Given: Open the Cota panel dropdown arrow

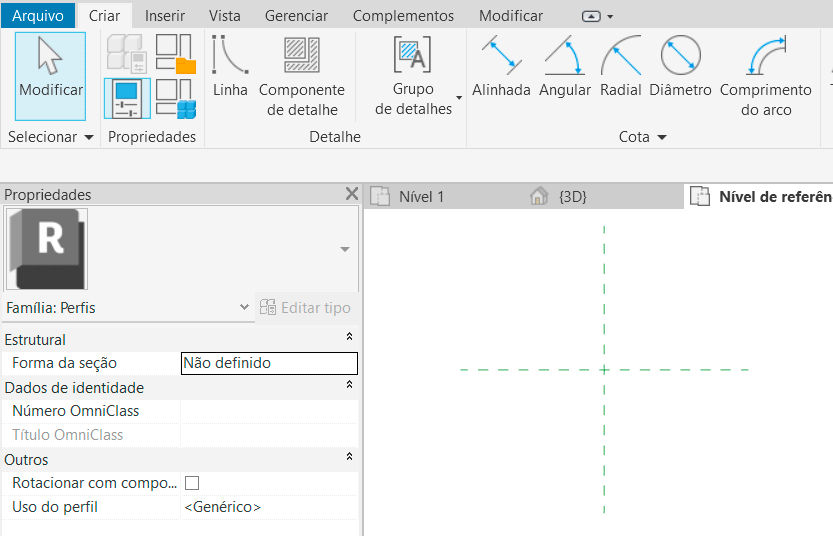Looking at the screenshot, I should (661, 137).
